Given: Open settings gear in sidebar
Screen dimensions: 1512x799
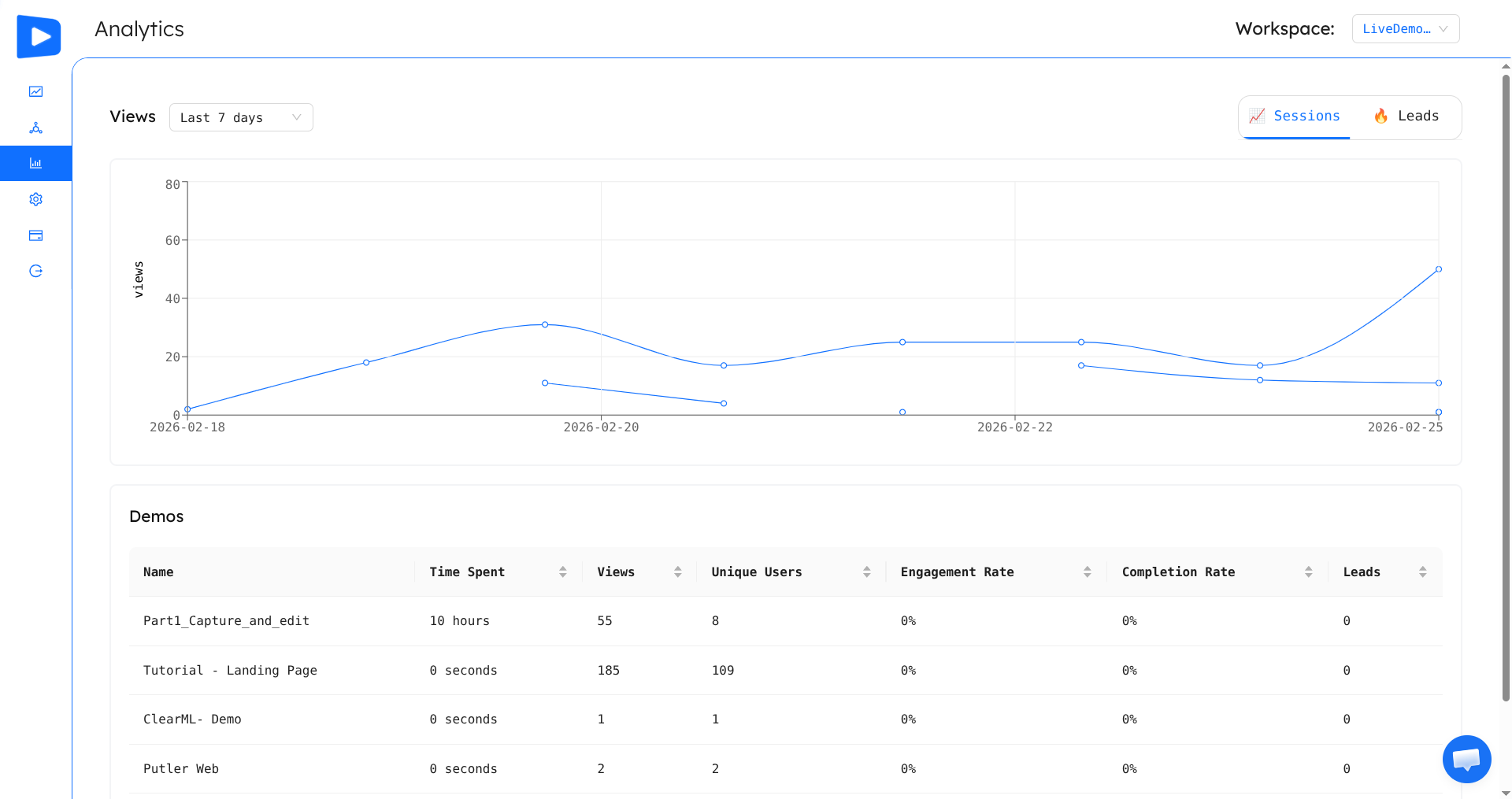Looking at the screenshot, I should pyautogui.click(x=35, y=199).
